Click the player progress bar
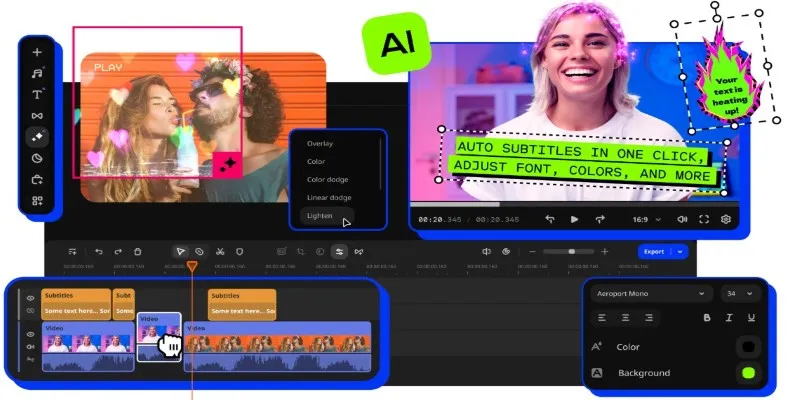Screen dimensions: 800x400 point(574,205)
